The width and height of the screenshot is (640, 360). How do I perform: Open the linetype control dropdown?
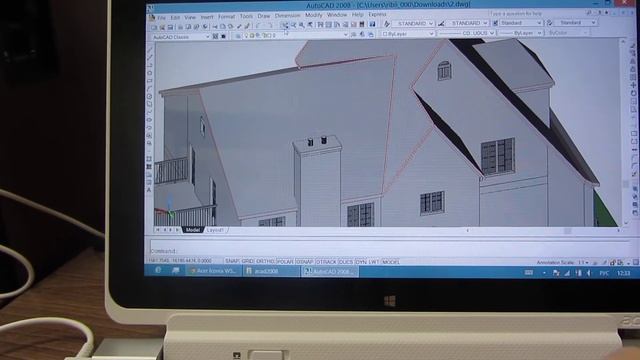467,33
